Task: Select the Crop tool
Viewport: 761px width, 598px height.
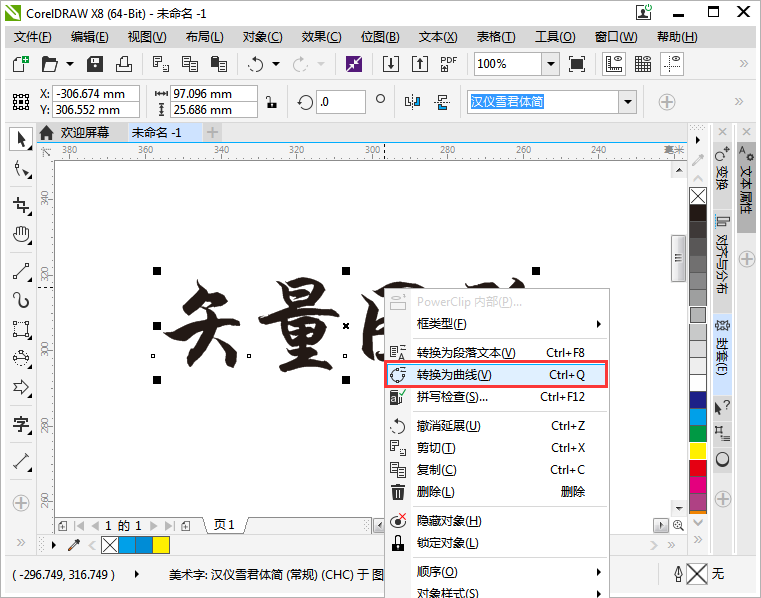Action: click(x=20, y=205)
